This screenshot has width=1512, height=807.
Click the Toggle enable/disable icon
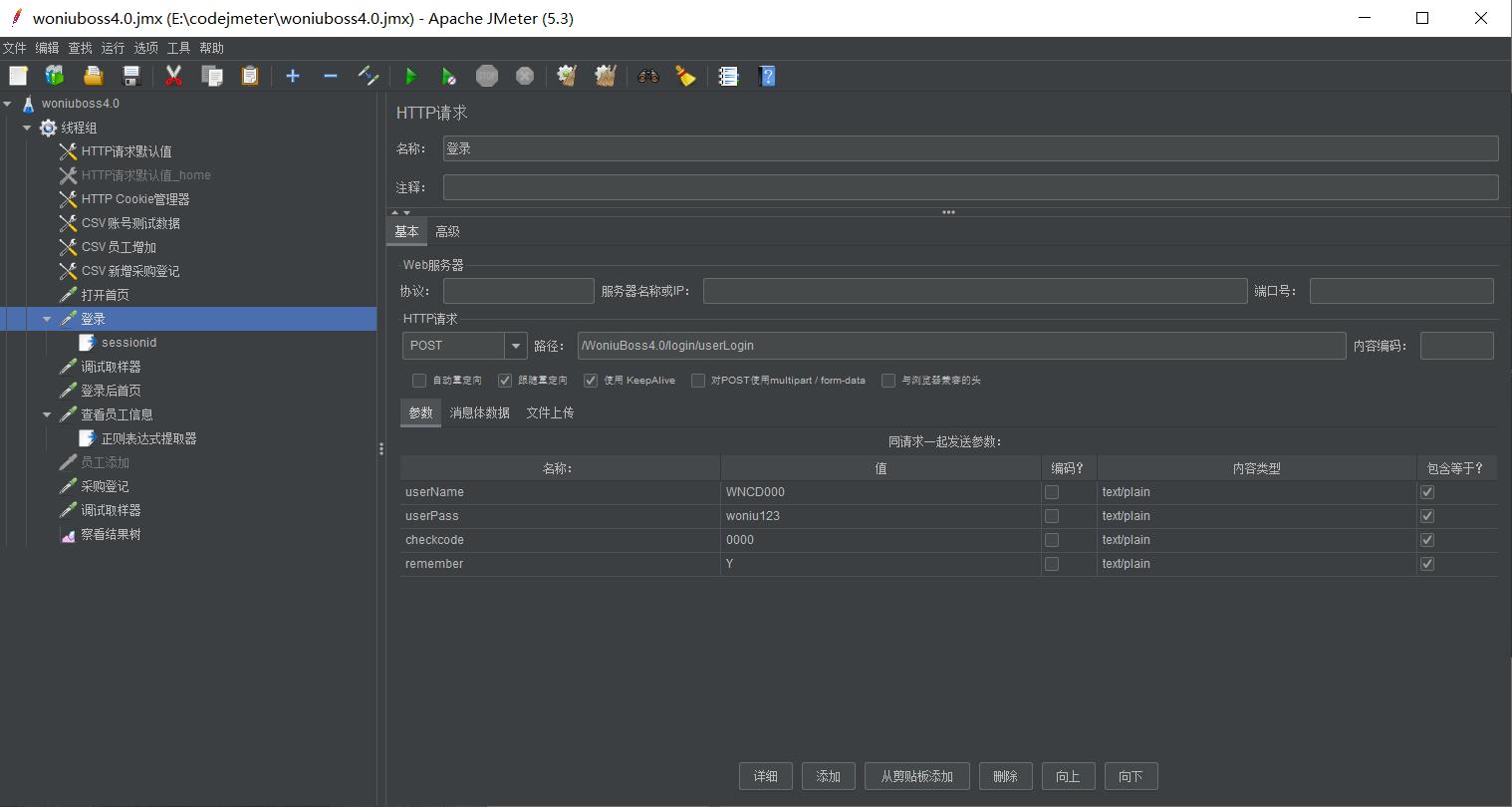[x=369, y=76]
